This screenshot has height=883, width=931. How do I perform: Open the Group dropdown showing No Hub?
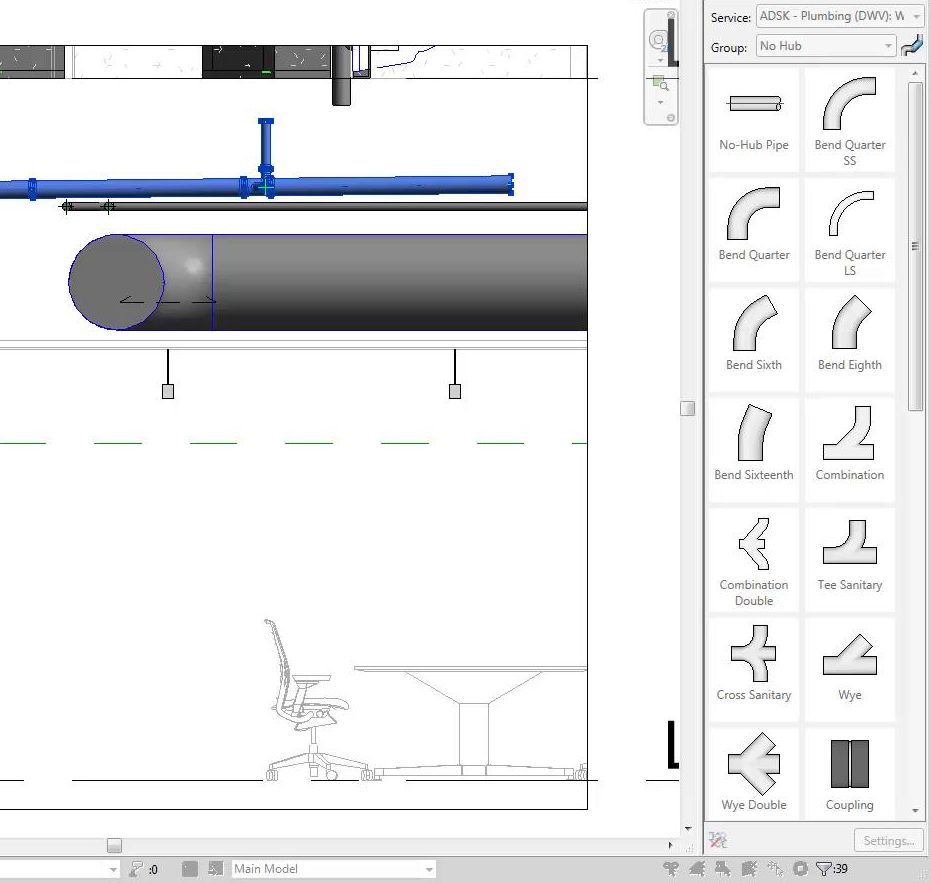(825, 46)
